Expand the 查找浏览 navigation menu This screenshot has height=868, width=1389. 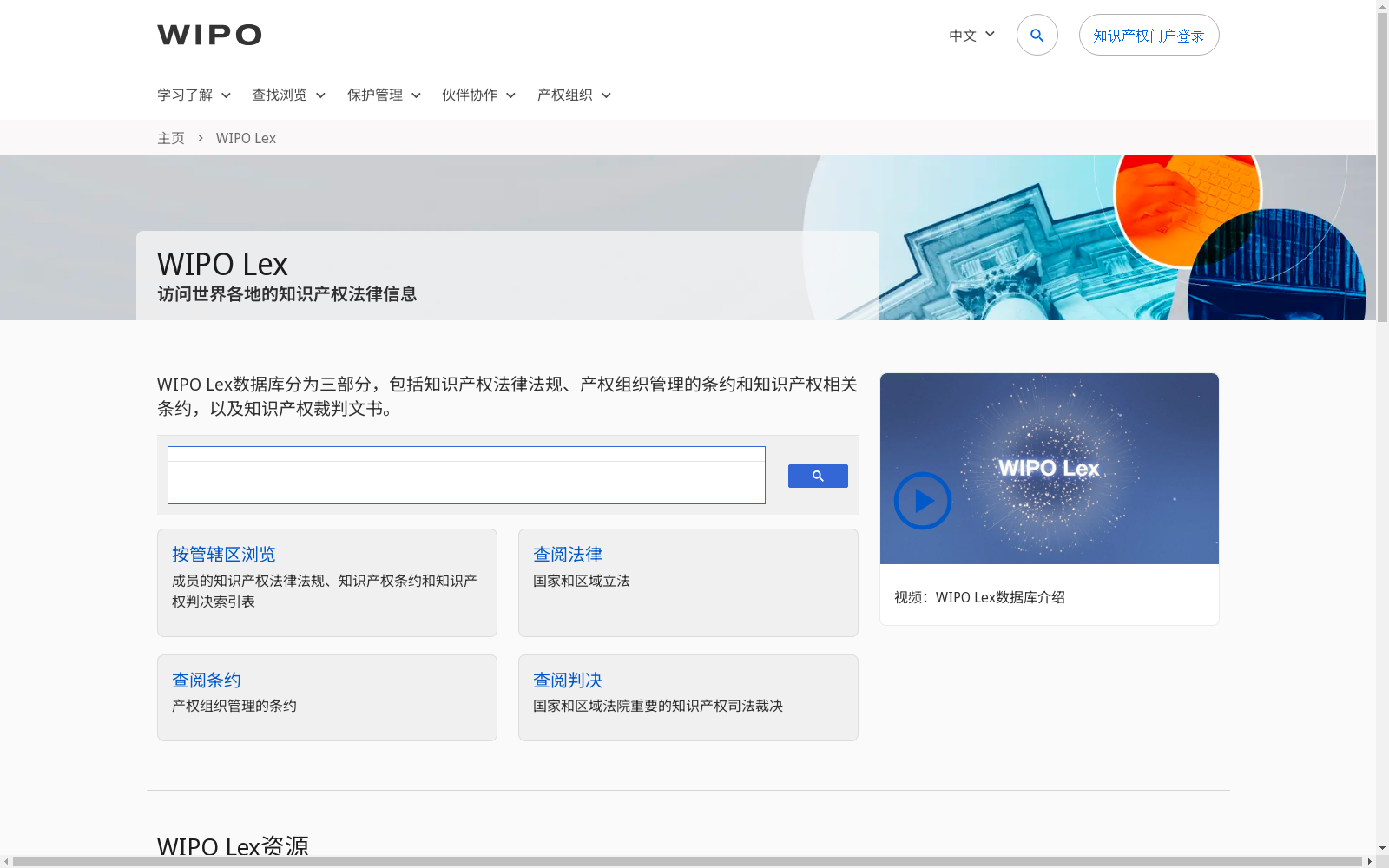click(x=287, y=95)
